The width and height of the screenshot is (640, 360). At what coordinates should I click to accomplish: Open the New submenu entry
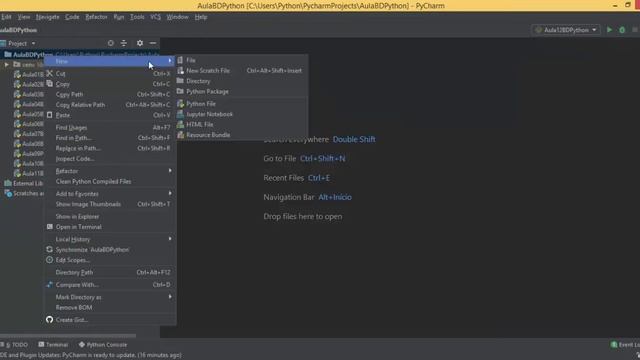(110, 61)
